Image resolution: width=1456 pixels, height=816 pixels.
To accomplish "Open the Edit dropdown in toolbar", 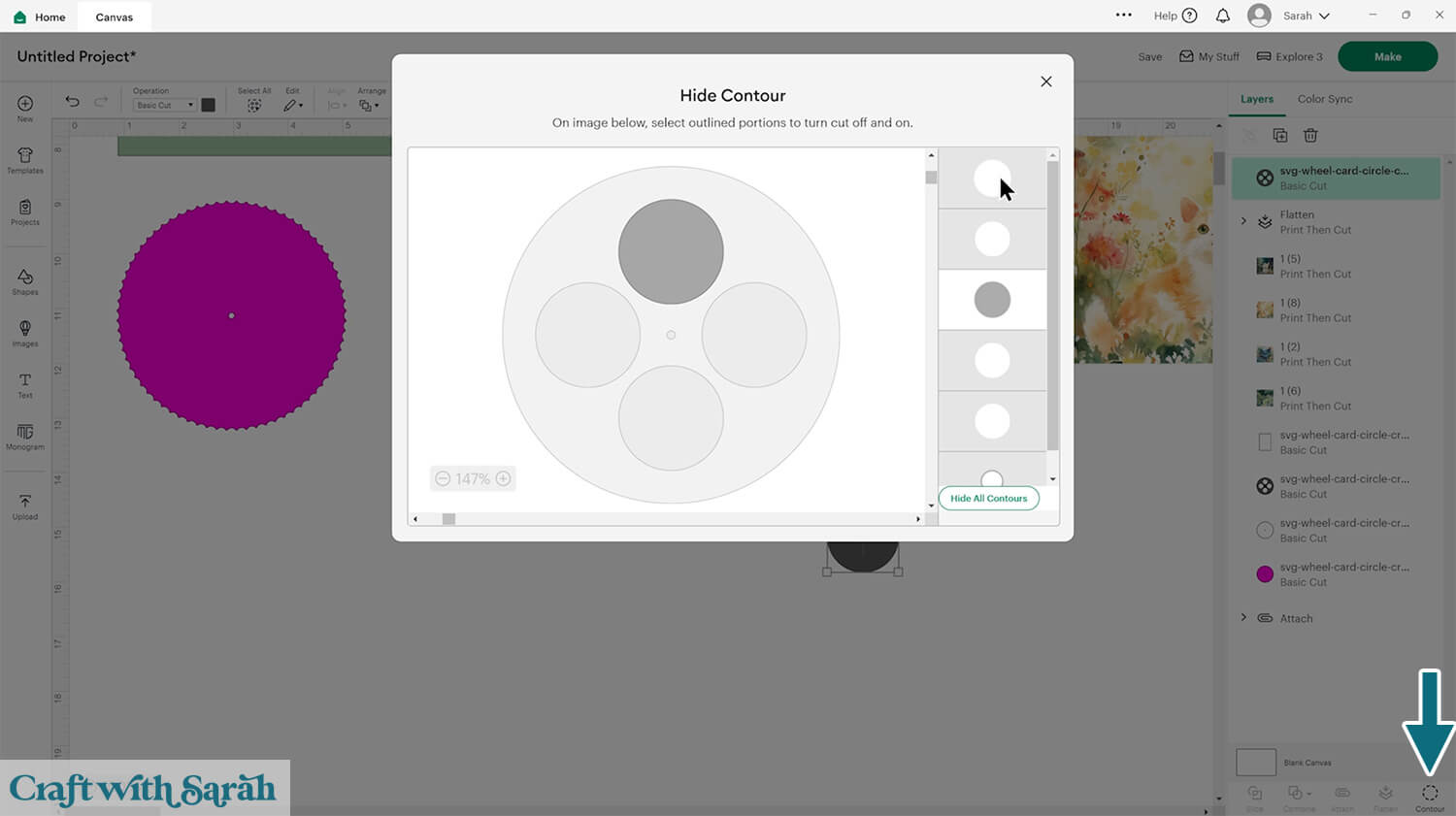I will pyautogui.click(x=293, y=105).
